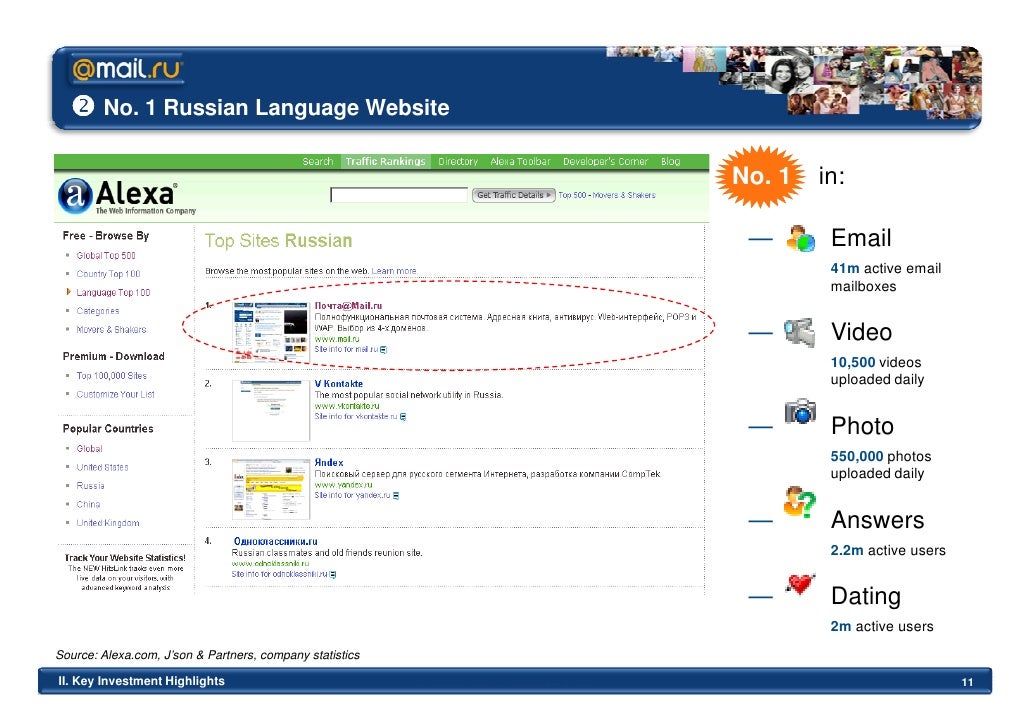The width and height of the screenshot is (1030, 728).
Task: Open the Одноклассники.ru site title
Action: 275,541
